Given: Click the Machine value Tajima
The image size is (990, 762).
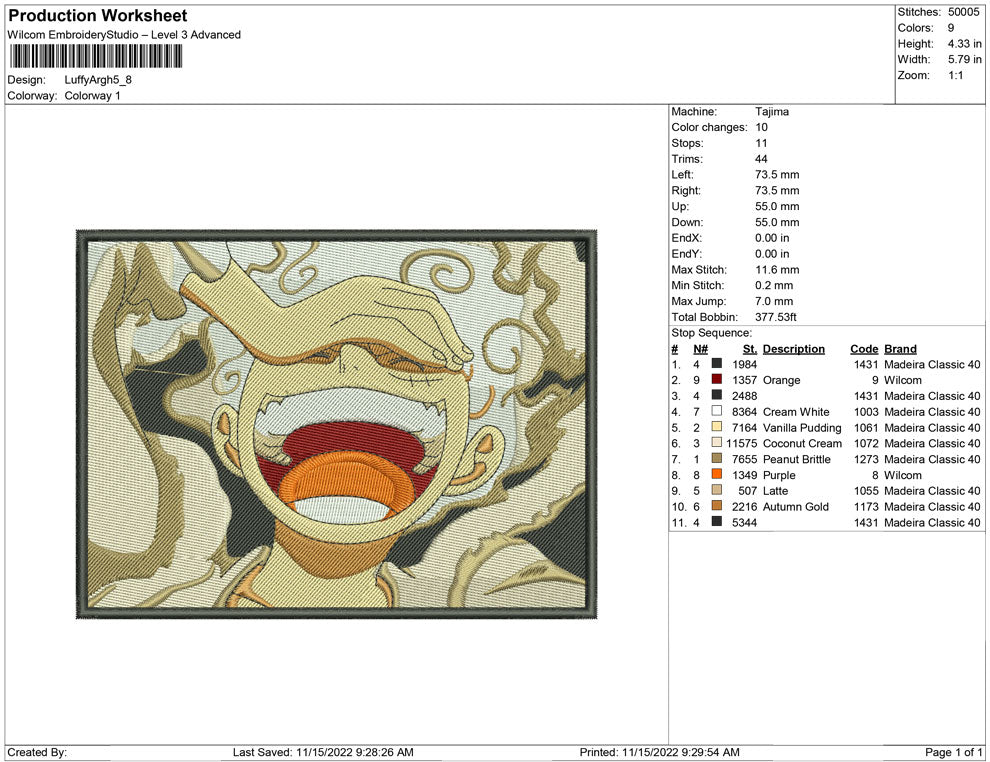Looking at the screenshot, I should click(x=772, y=111).
